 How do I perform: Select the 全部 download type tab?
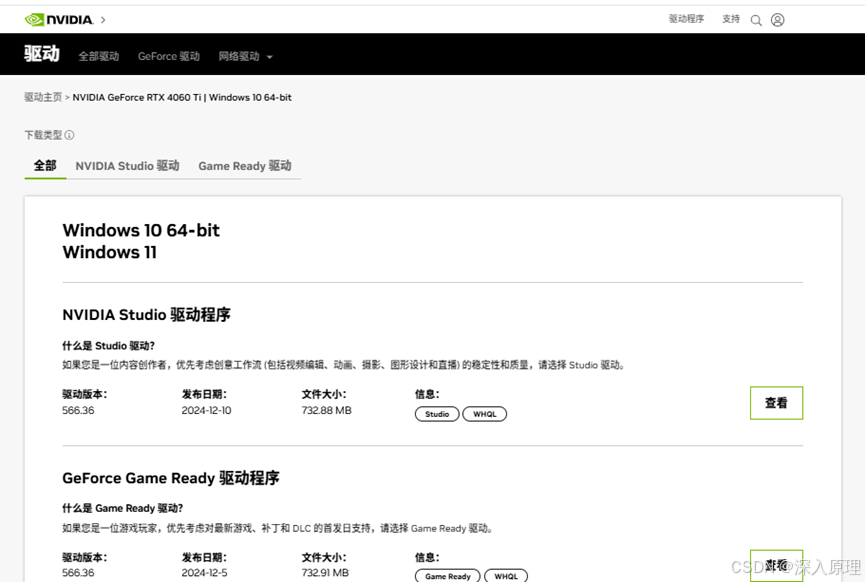click(x=45, y=165)
